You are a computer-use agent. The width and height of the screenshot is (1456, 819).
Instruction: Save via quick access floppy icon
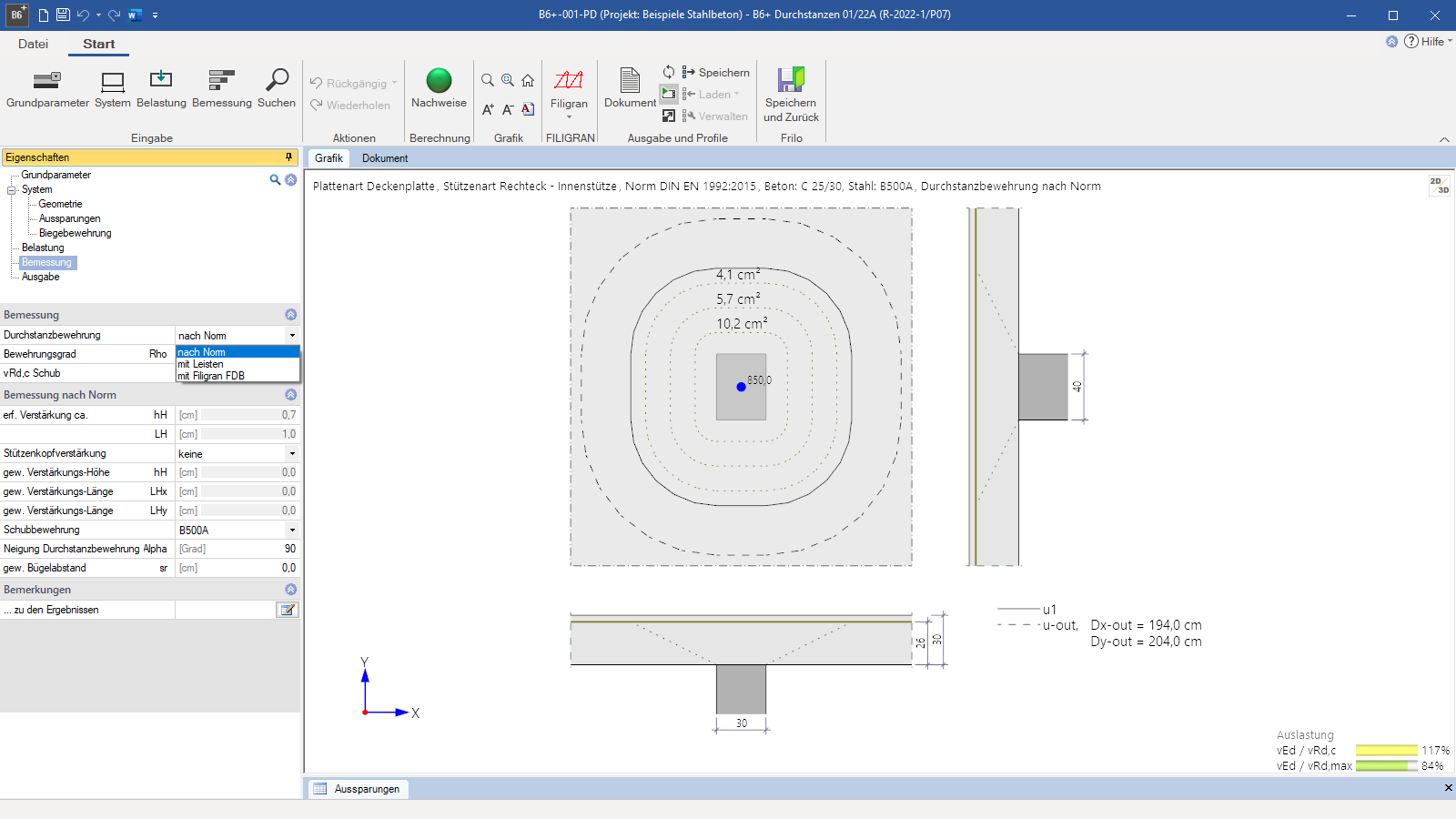(x=63, y=15)
